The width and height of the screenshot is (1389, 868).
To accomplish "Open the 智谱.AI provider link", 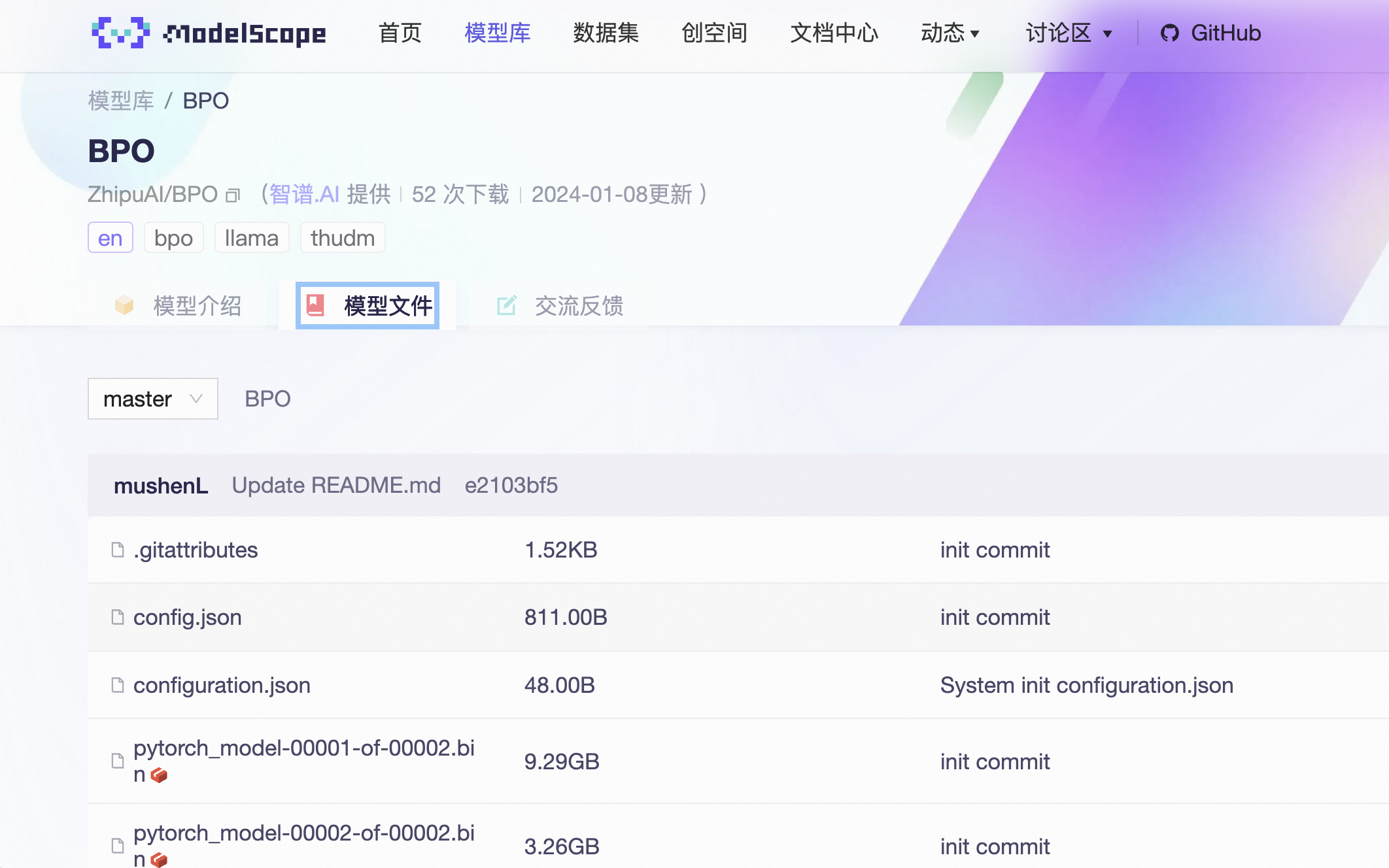I will point(304,194).
